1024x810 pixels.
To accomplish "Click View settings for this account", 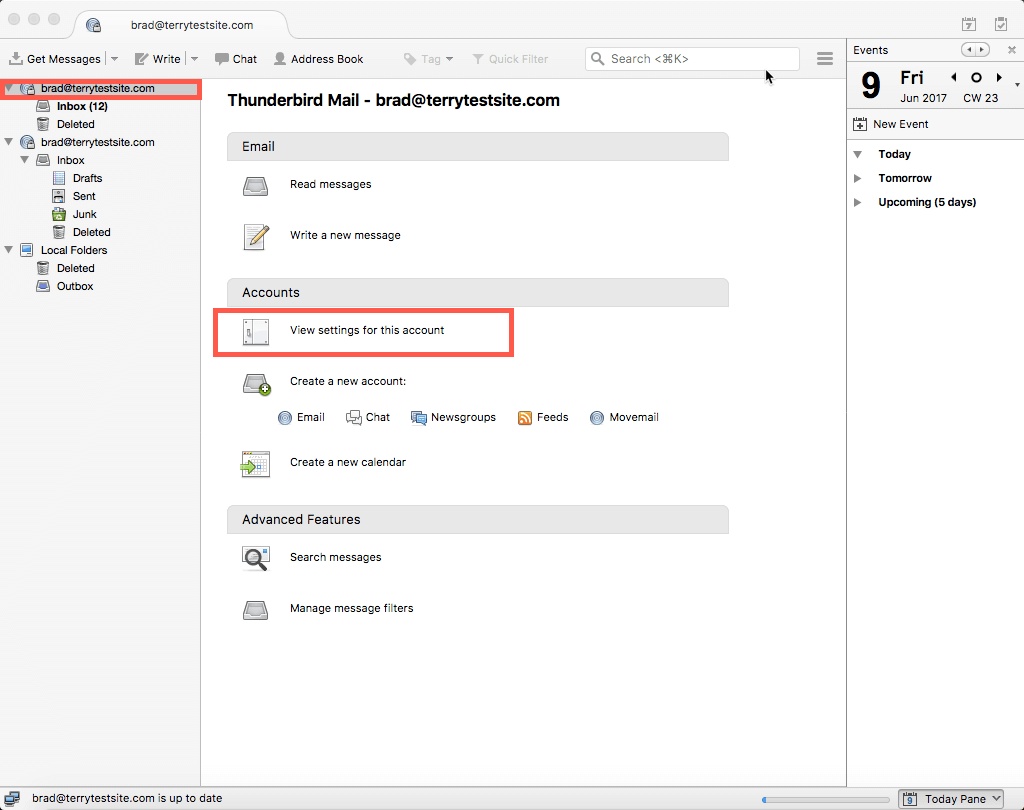I will click(x=367, y=331).
